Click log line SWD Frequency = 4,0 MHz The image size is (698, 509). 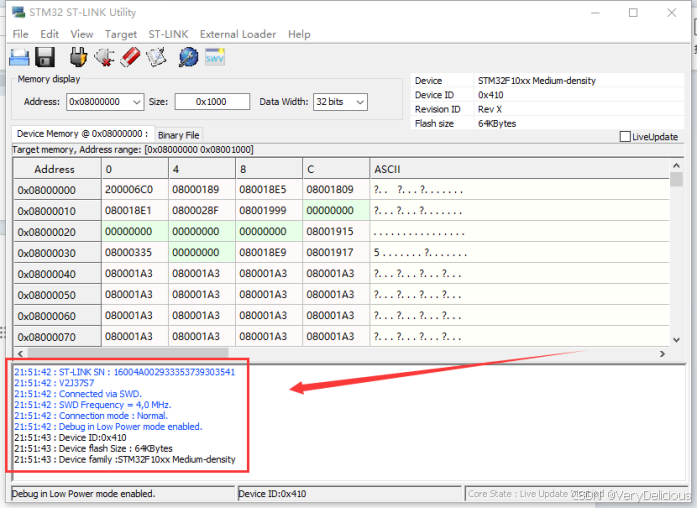coord(93,405)
